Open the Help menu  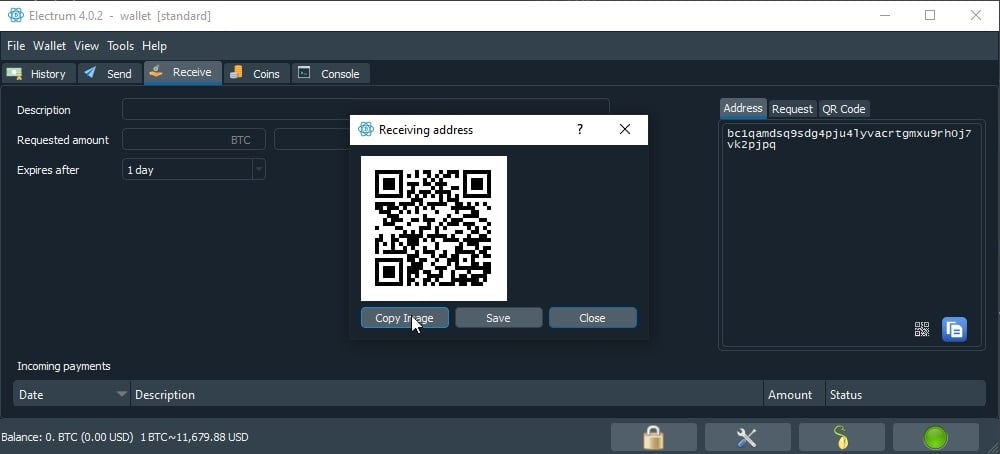(154, 46)
